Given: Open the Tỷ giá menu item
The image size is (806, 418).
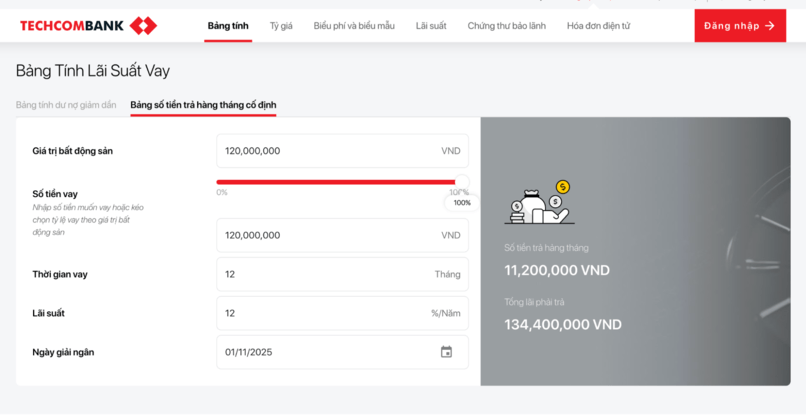Looking at the screenshot, I should pos(281,26).
